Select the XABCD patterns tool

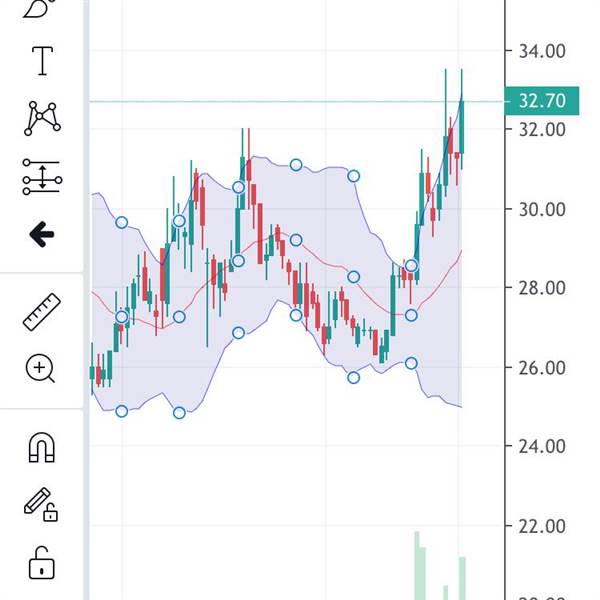[x=42, y=118]
